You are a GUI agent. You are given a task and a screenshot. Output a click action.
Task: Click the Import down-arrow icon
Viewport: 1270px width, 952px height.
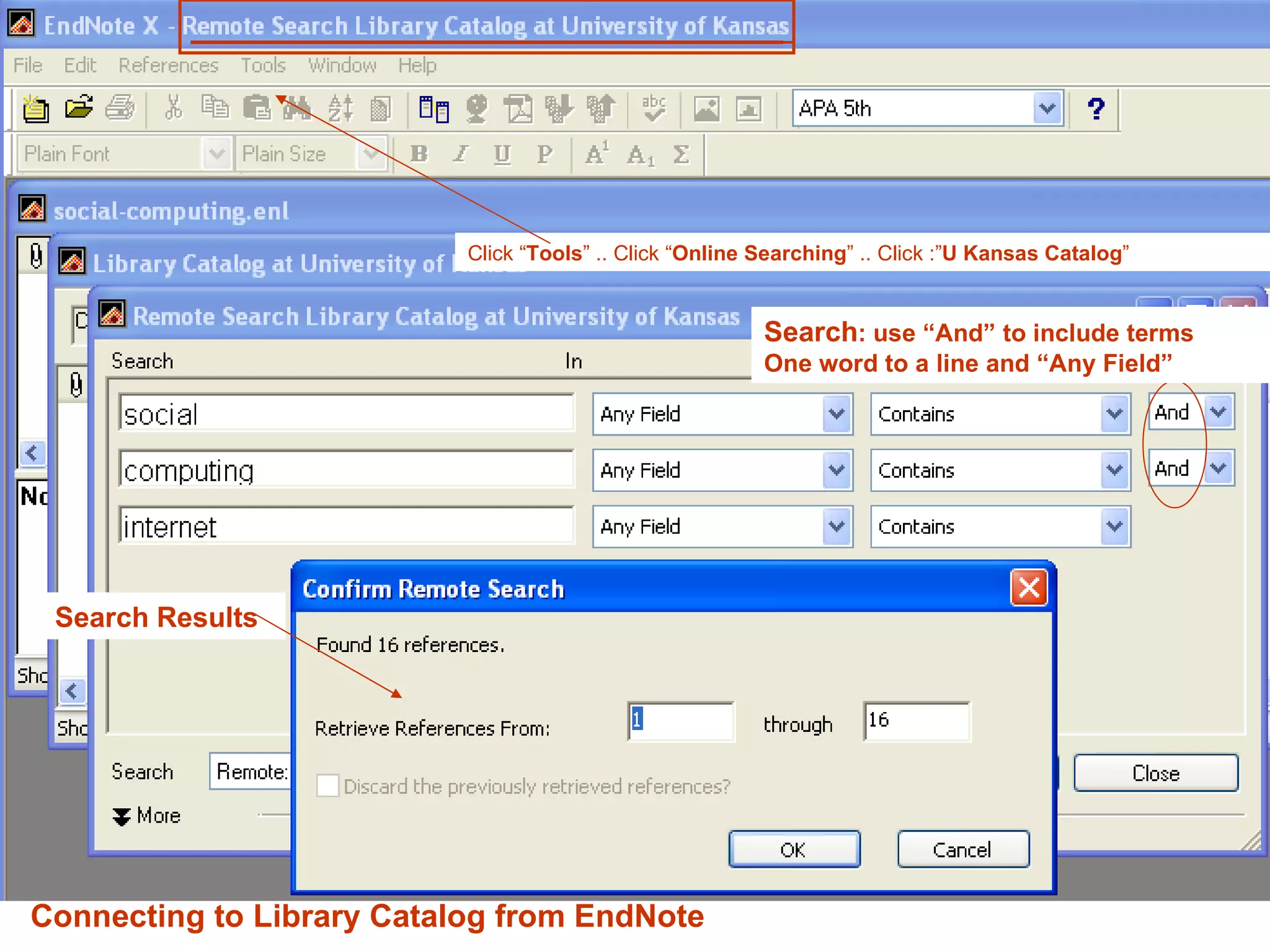(559, 109)
